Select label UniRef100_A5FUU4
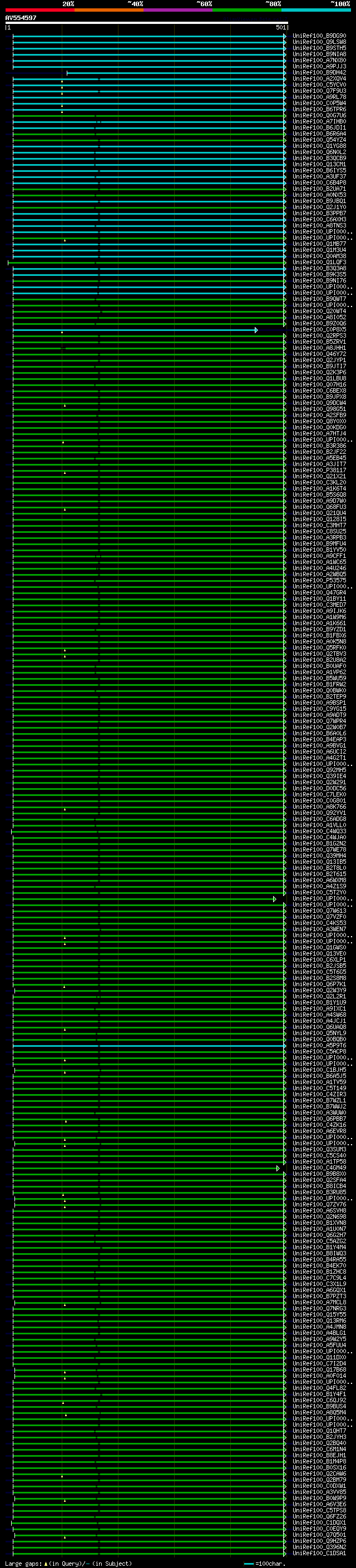This screenshot has height=1568, width=356. pos(319,1346)
